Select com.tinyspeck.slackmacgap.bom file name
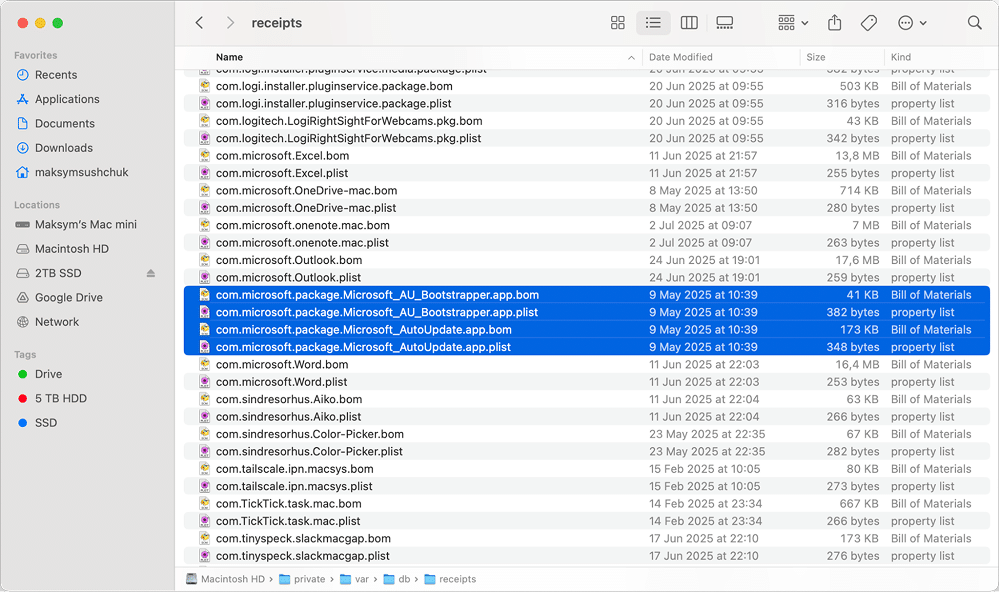This screenshot has height=592, width=999. pos(303,538)
